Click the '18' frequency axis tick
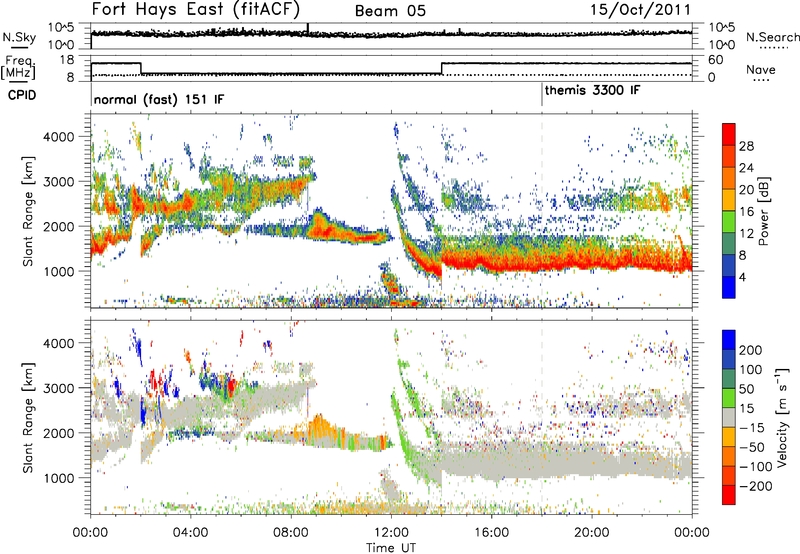 66,60
